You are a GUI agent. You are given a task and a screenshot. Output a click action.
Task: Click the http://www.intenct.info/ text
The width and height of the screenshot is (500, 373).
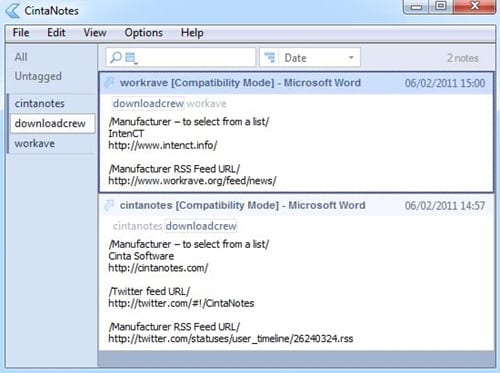pyautogui.click(x=163, y=145)
